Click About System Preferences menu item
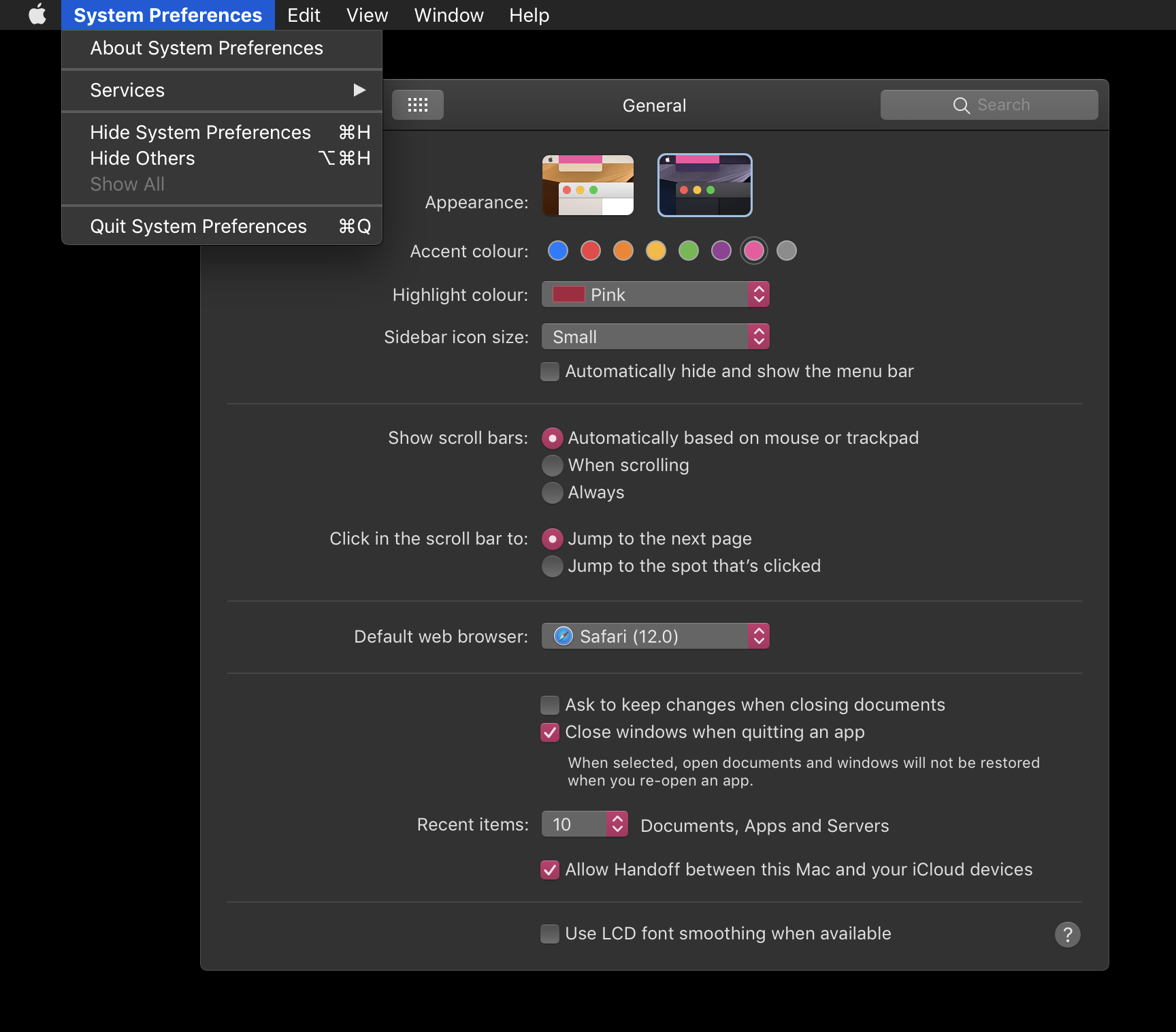 pyautogui.click(x=222, y=48)
